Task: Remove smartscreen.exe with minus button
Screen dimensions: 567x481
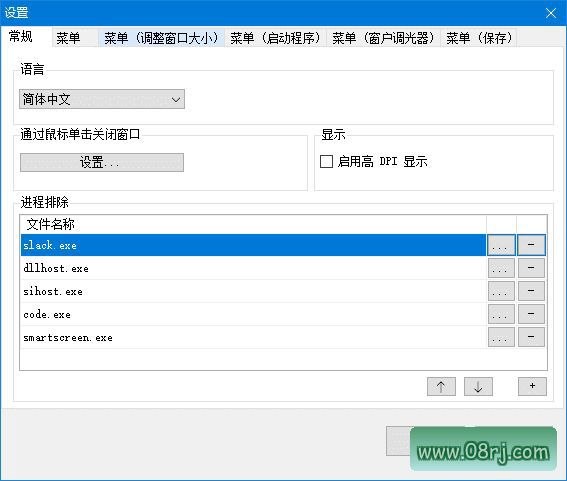Action: (x=531, y=337)
